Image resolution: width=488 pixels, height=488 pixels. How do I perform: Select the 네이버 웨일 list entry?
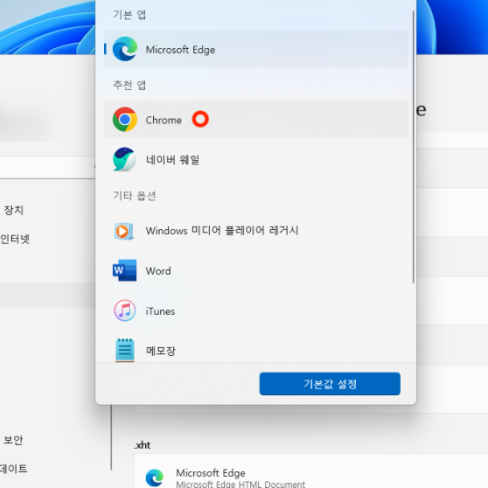(x=256, y=160)
